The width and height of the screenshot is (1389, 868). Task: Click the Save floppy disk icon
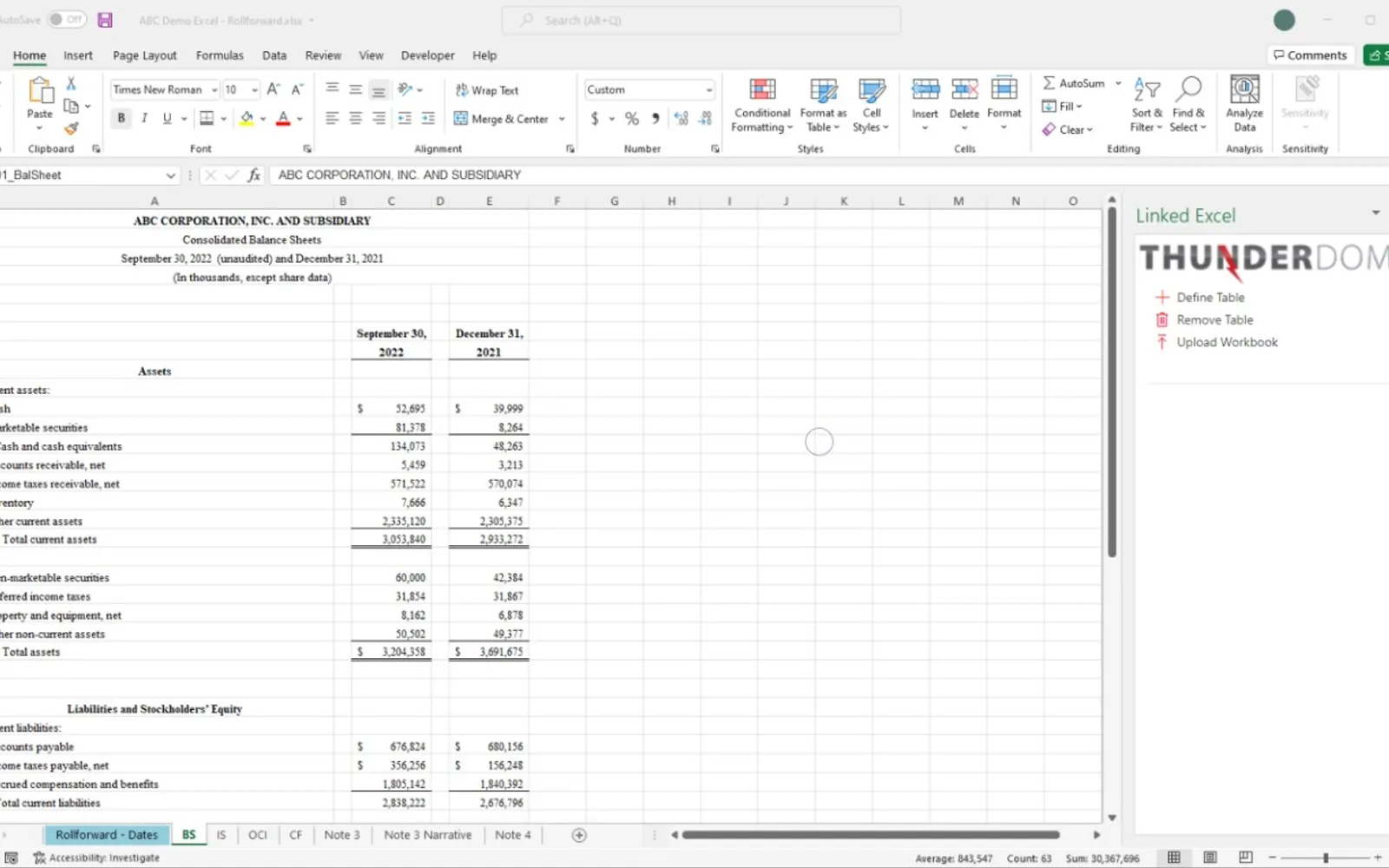(105, 20)
